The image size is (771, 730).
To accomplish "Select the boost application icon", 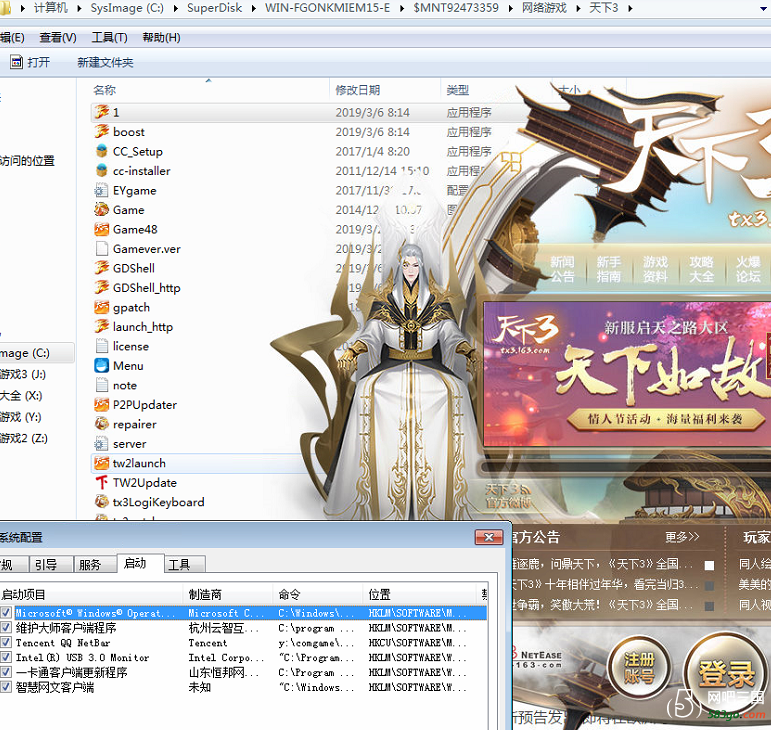I will (102, 132).
